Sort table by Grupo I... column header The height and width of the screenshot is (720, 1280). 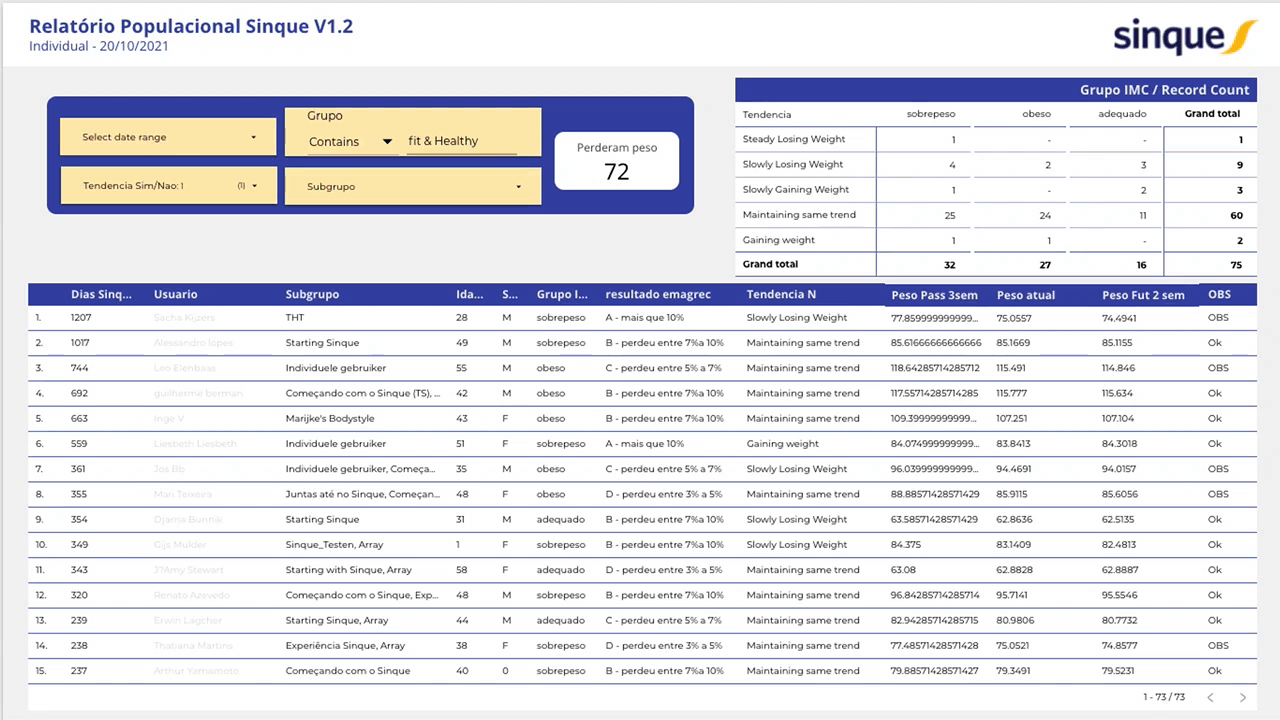pyautogui.click(x=562, y=294)
